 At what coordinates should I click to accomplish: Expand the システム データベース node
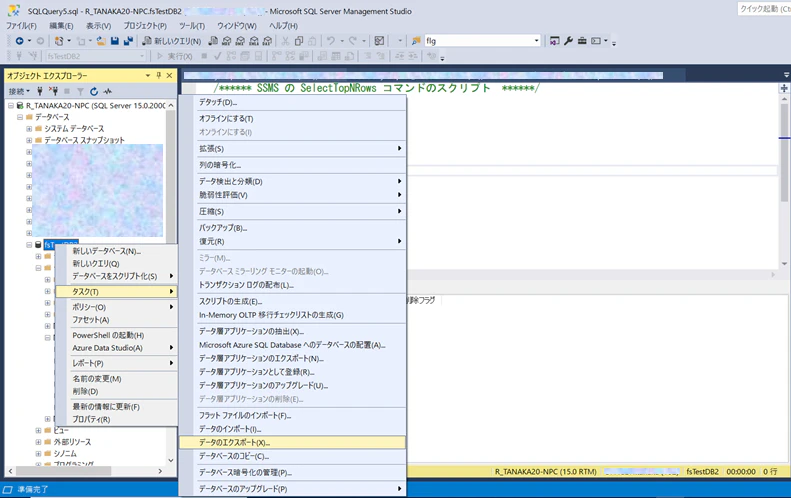coord(29,129)
